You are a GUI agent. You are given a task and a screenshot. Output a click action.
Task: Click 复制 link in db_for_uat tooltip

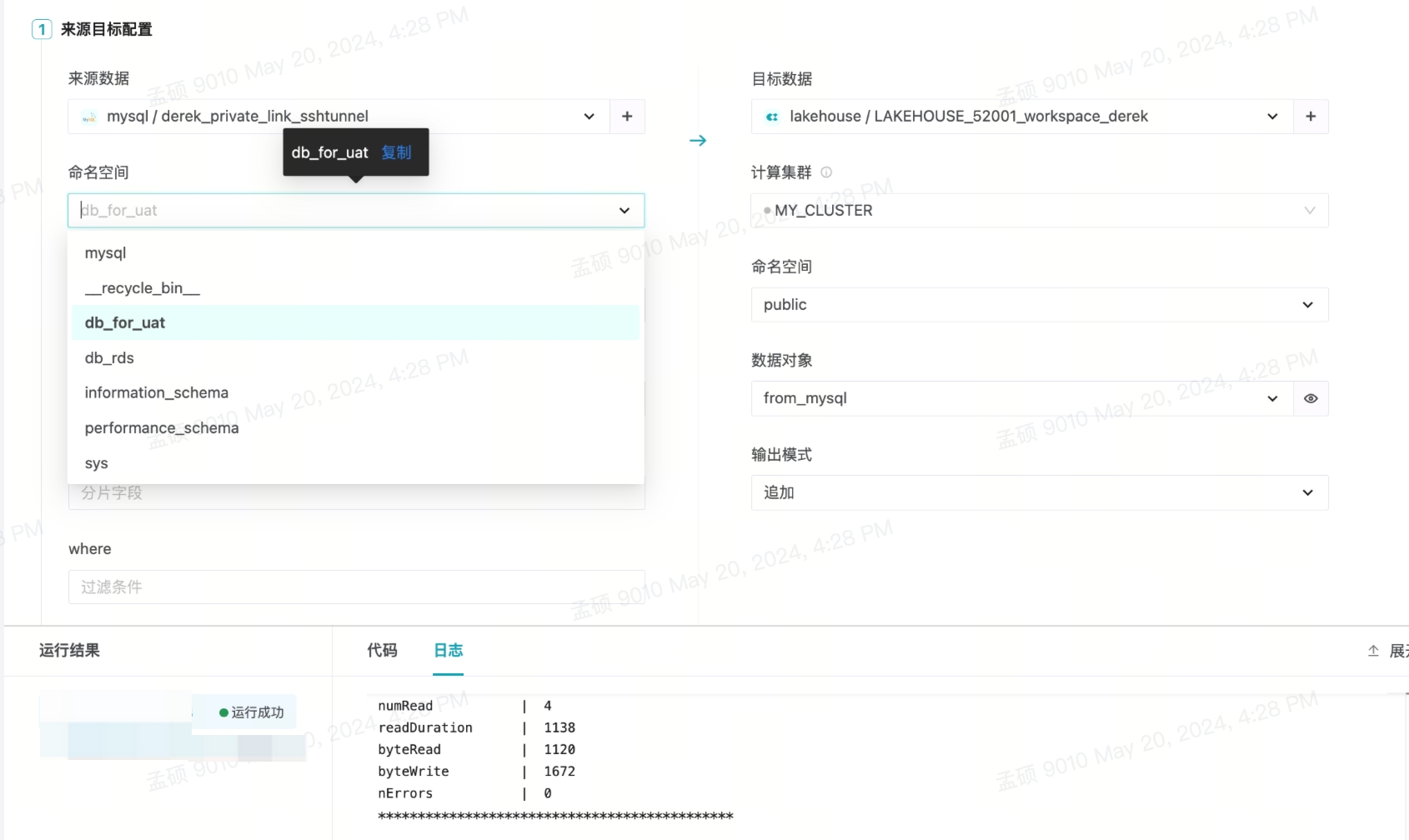coord(396,152)
